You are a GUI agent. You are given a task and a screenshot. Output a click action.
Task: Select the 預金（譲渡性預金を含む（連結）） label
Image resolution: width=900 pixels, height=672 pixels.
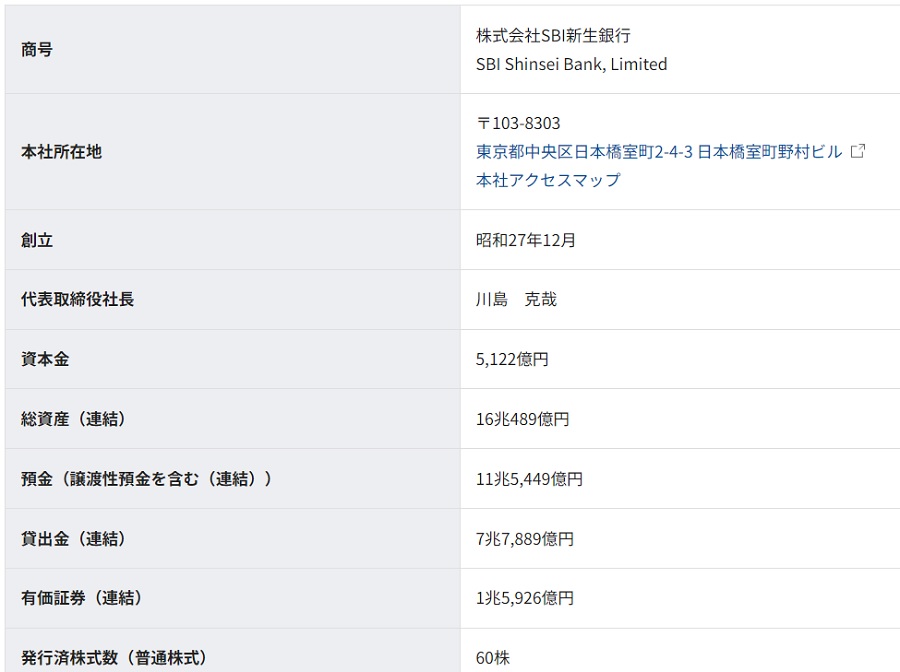pos(146,479)
